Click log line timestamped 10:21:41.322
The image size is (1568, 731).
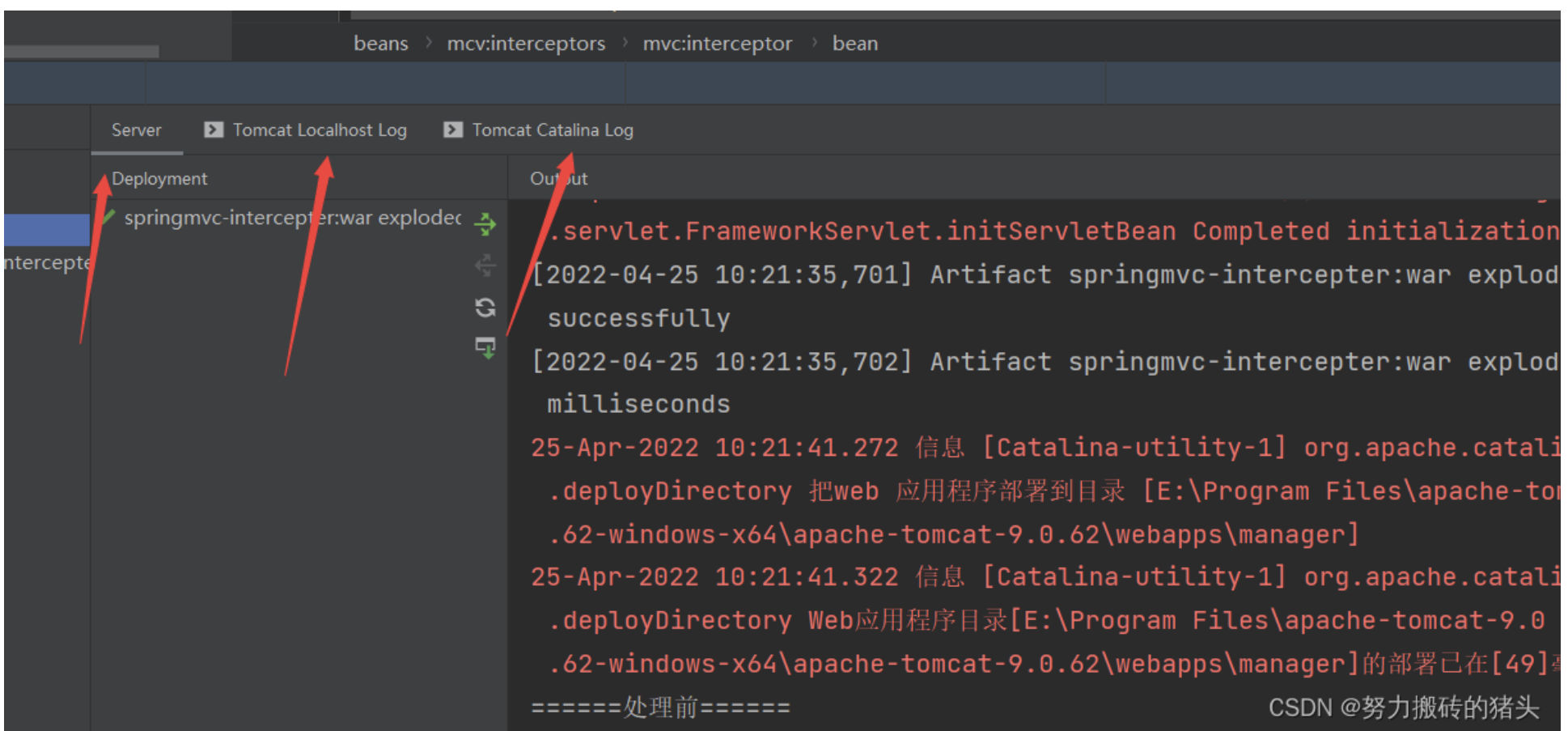pos(1045,577)
